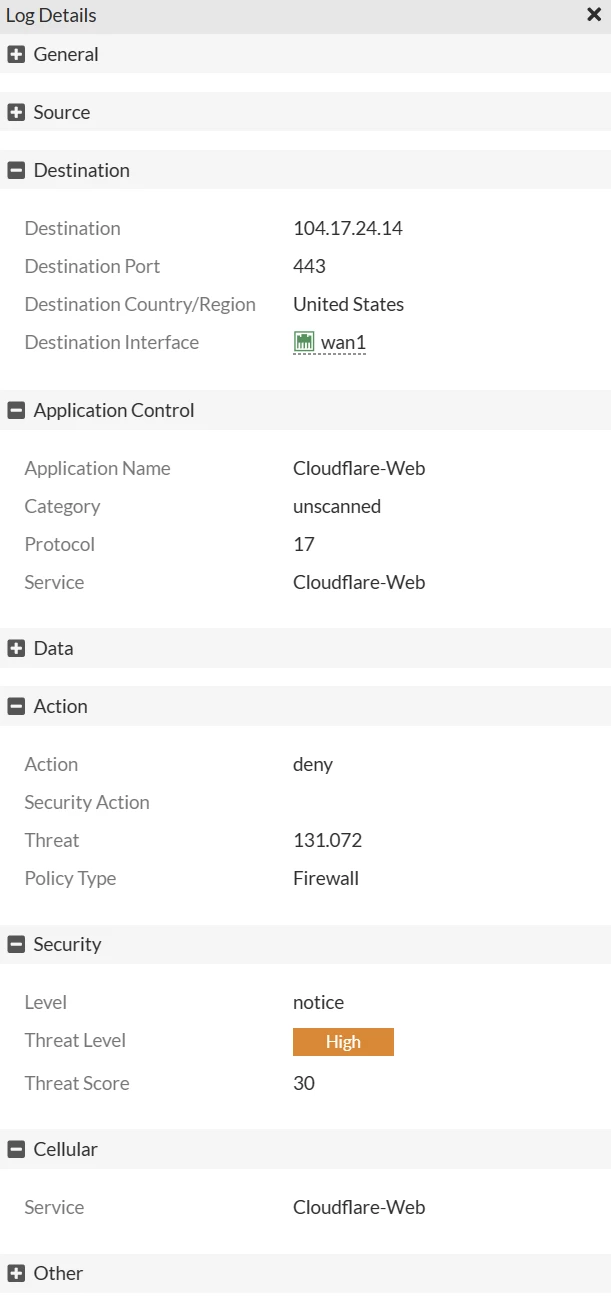Click the deny action value

(x=313, y=764)
